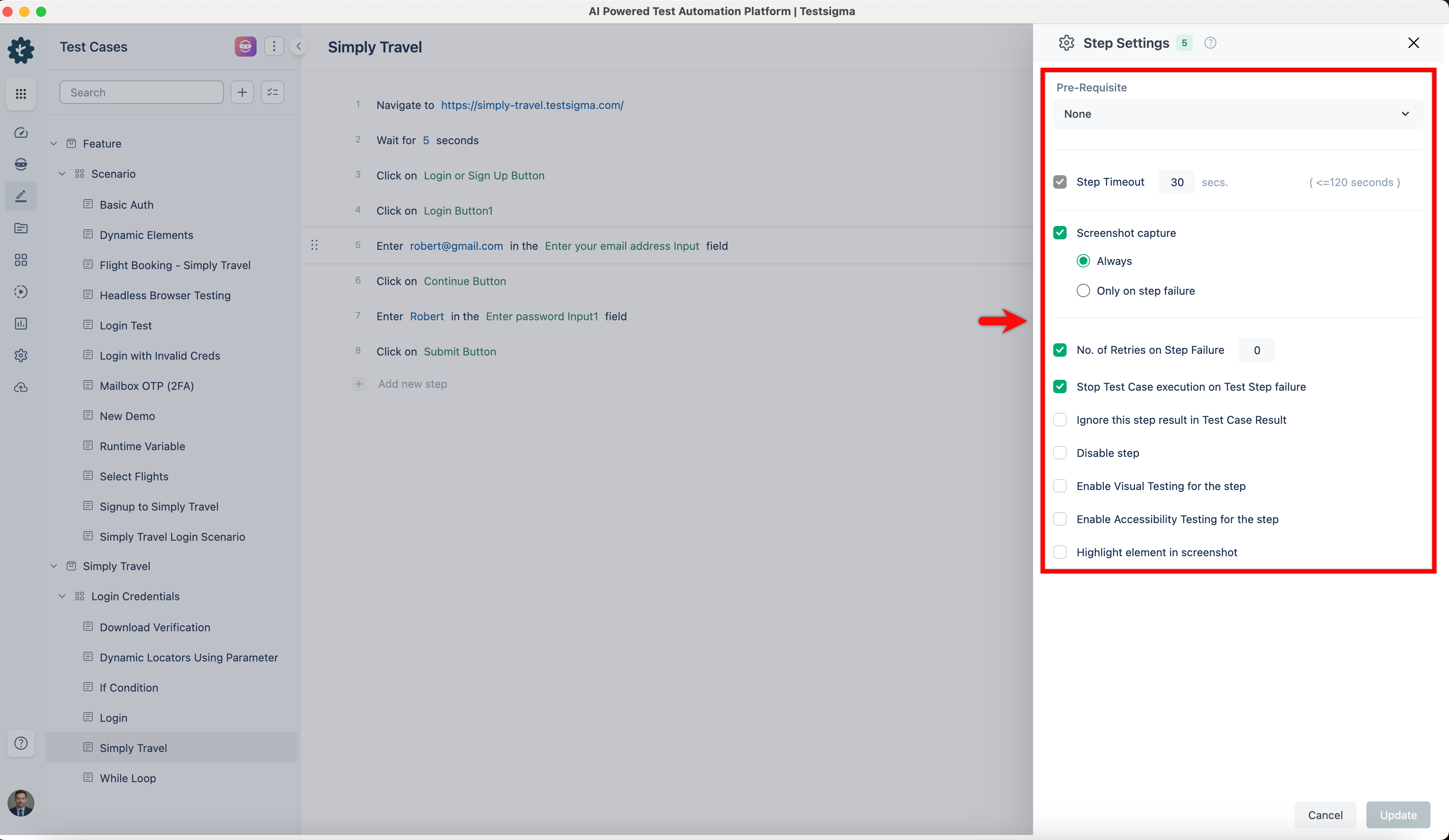The image size is (1449, 840).
Task: Open the Dynamic Locators Using Parameter case
Action: 189,657
